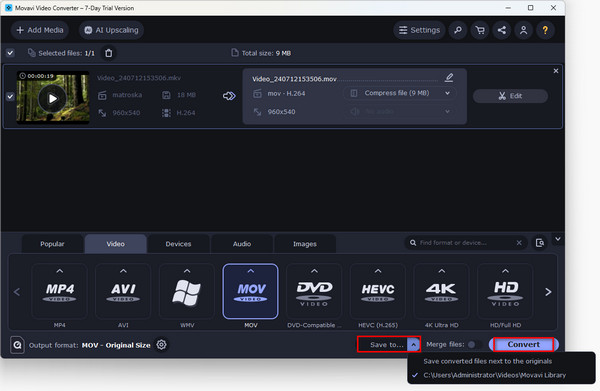Click the Convert button
This screenshot has width=600, height=391.
(523, 344)
